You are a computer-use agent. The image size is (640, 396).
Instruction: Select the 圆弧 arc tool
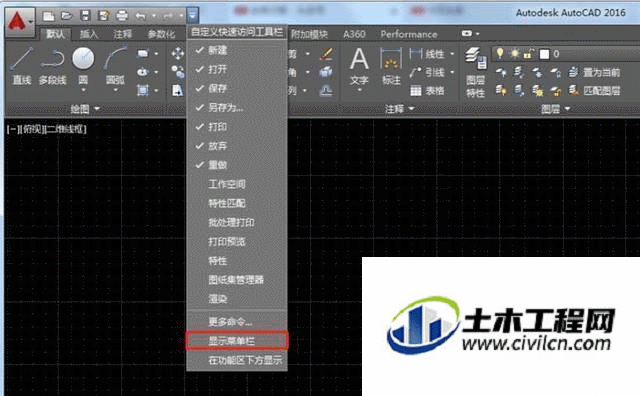pyautogui.click(x=115, y=67)
